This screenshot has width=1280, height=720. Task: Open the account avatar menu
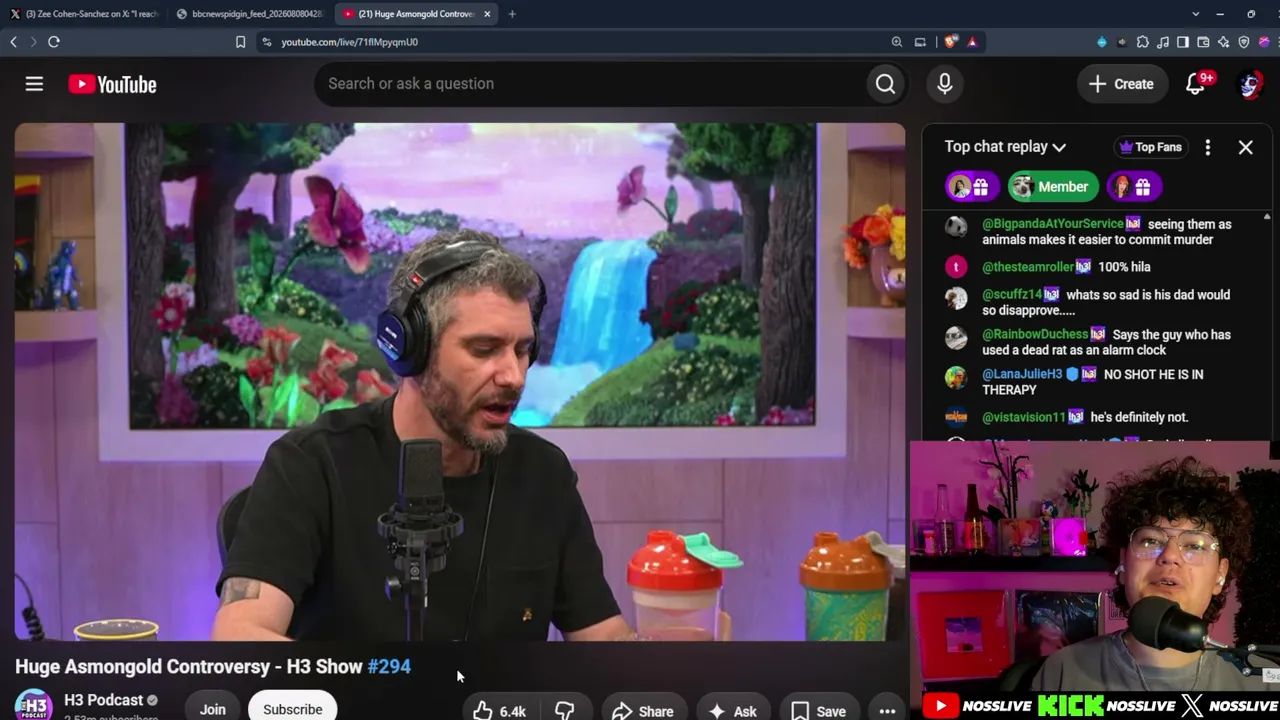[1250, 84]
